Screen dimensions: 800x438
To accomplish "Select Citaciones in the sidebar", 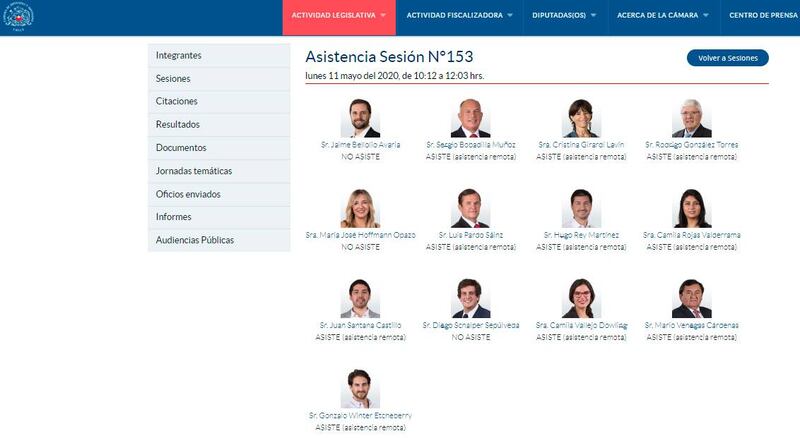I will (219, 101).
